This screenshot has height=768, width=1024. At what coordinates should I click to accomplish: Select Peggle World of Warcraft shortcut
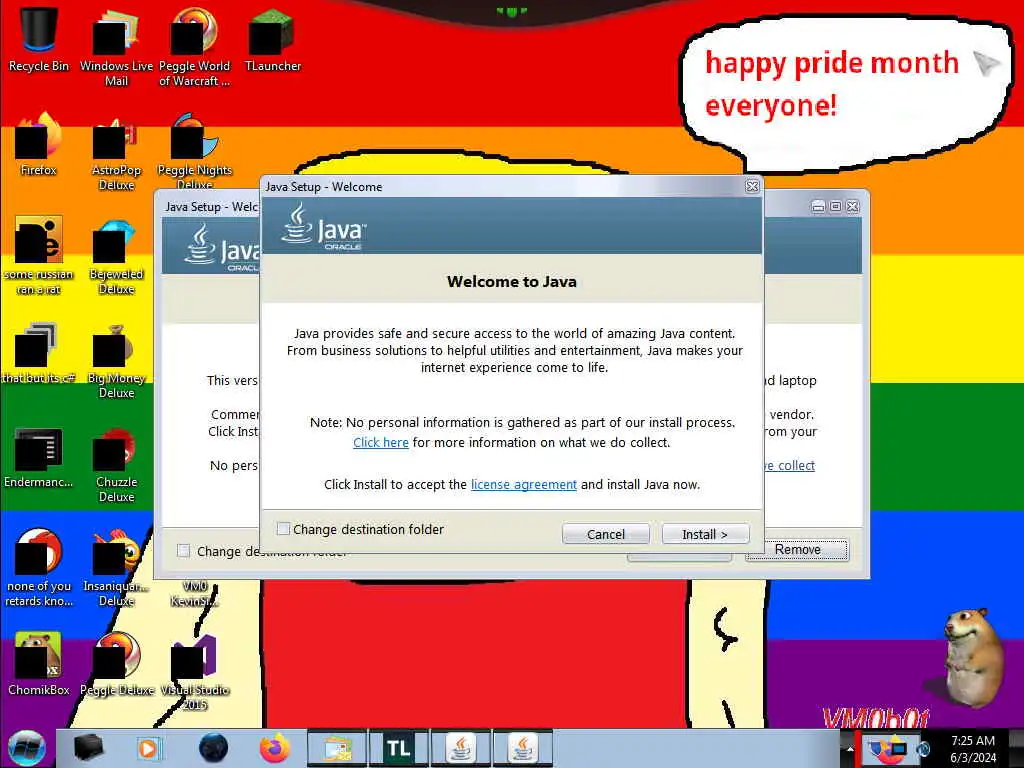[194, 46]
